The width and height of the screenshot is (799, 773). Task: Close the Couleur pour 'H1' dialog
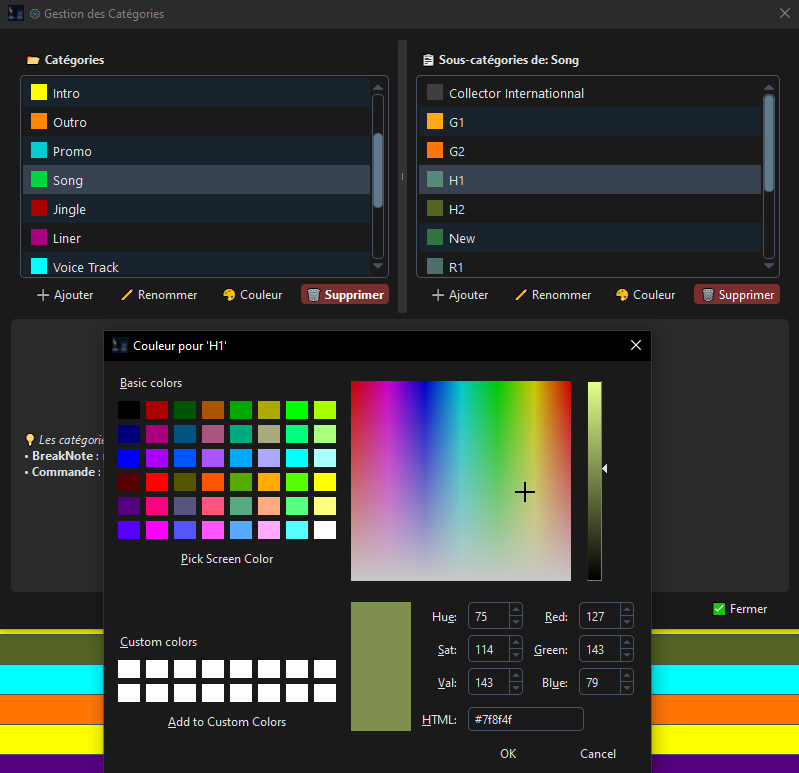(635, 346)
